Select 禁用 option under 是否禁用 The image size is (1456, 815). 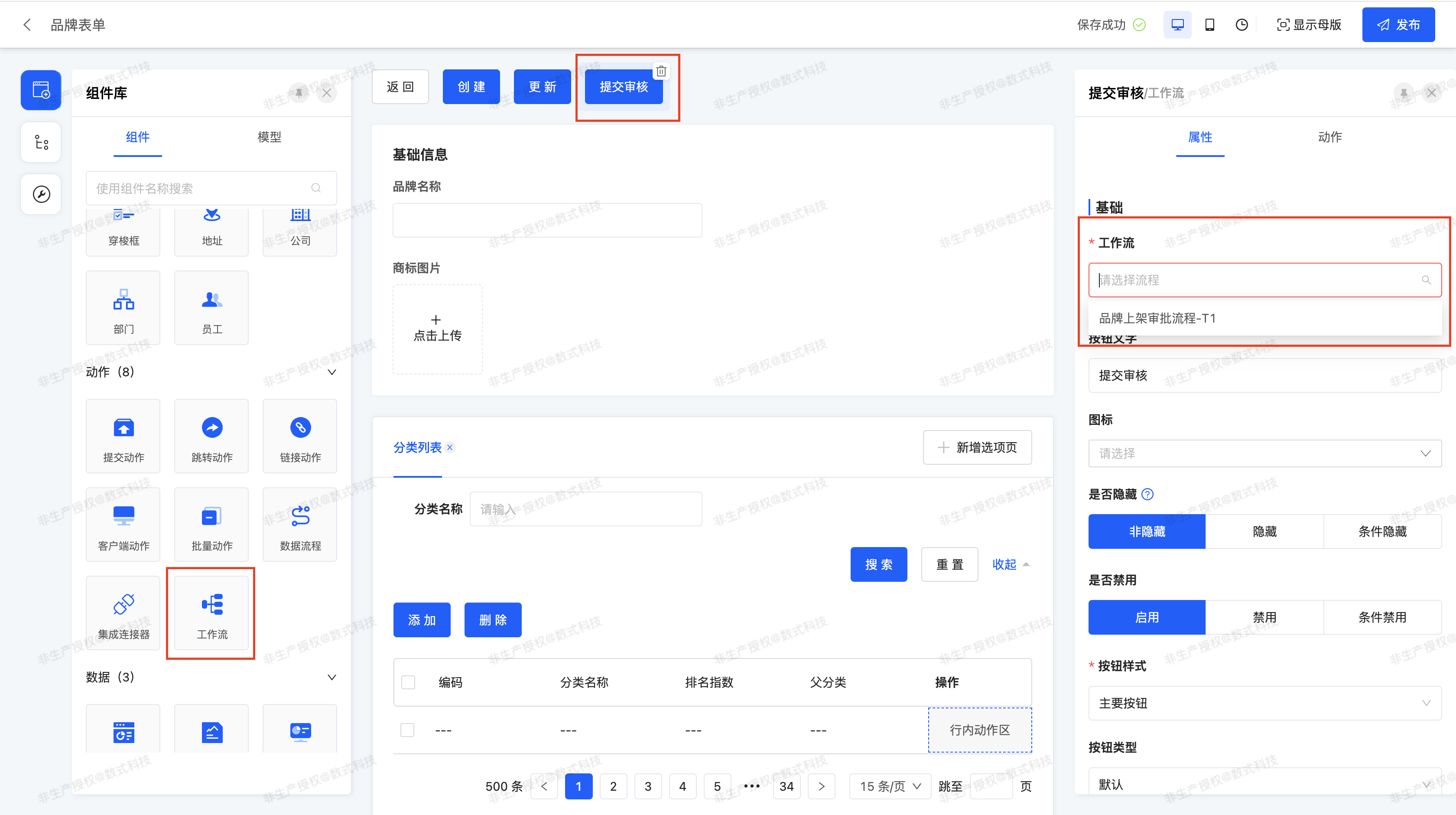click(1264, 617)
